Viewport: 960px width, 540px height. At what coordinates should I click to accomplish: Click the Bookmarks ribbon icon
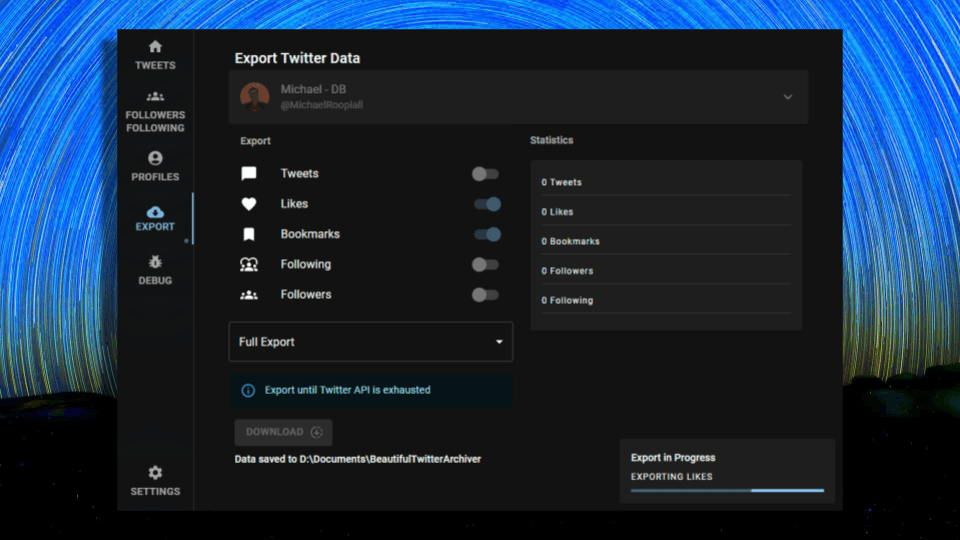click(x=249, y=234)
